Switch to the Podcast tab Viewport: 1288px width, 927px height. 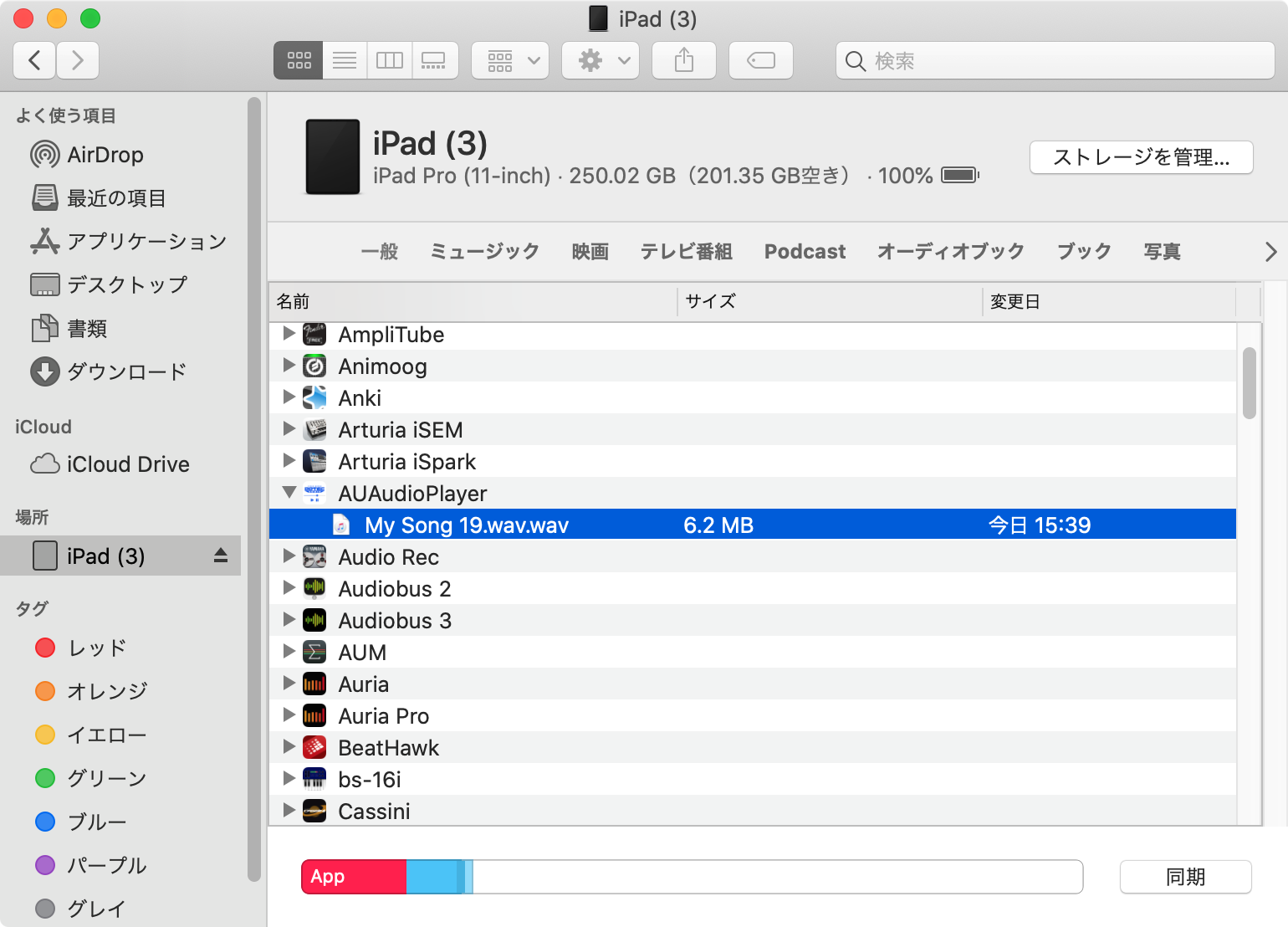pyautogui.click(x=805, y=251)
